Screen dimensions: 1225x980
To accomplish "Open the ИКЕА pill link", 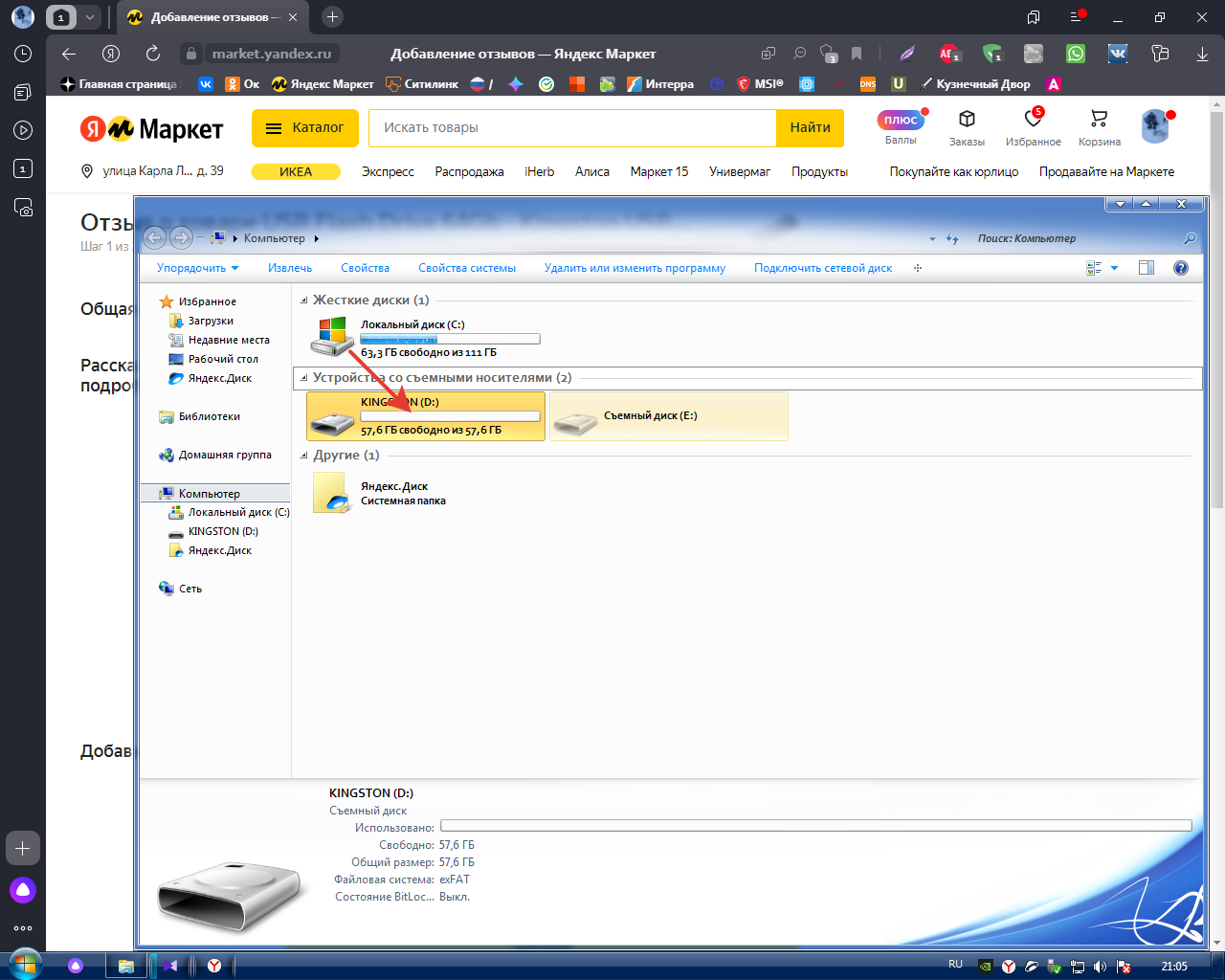I will (x=296, y=171).
